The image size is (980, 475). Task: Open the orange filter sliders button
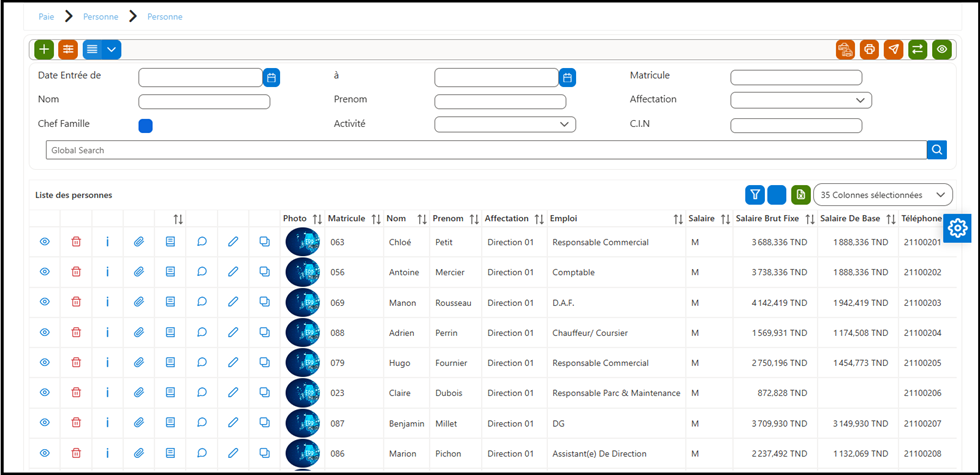coord(68,49)
